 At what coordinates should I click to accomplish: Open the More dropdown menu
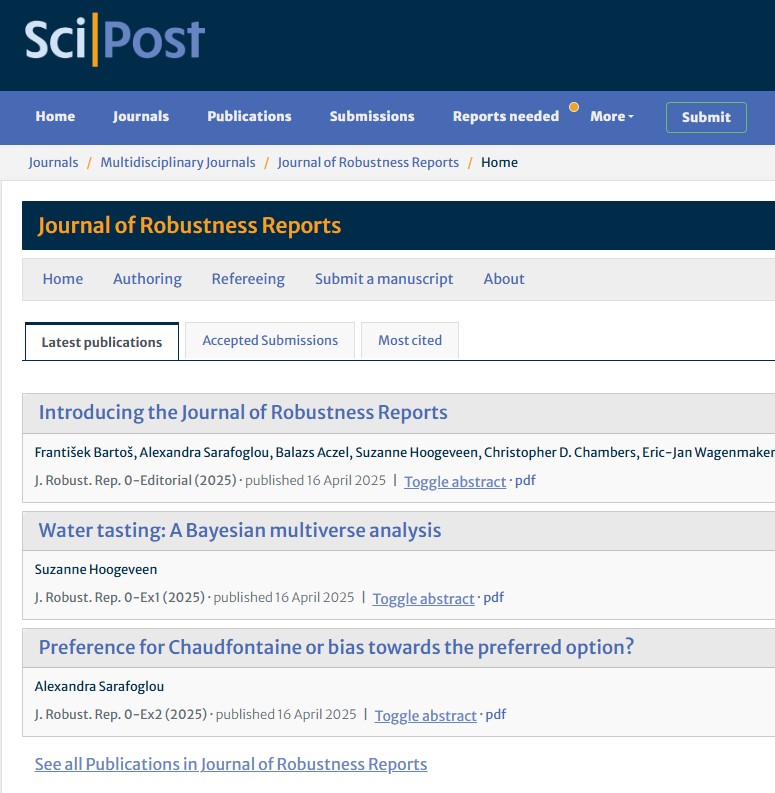612,116
